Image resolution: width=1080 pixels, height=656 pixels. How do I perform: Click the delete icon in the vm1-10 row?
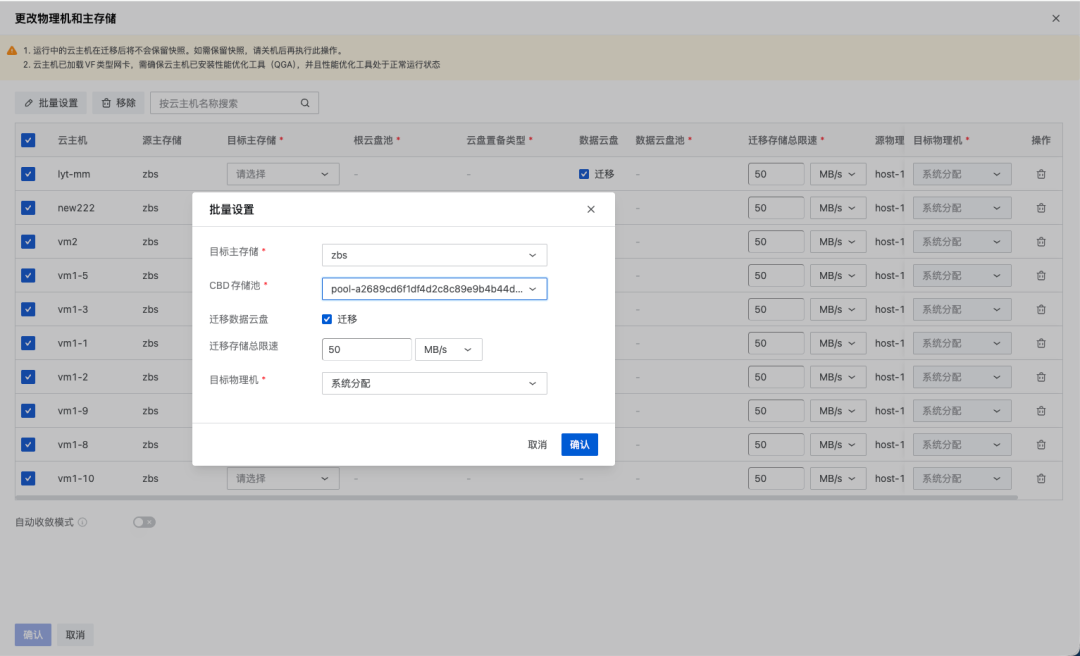coord(1040,478)
